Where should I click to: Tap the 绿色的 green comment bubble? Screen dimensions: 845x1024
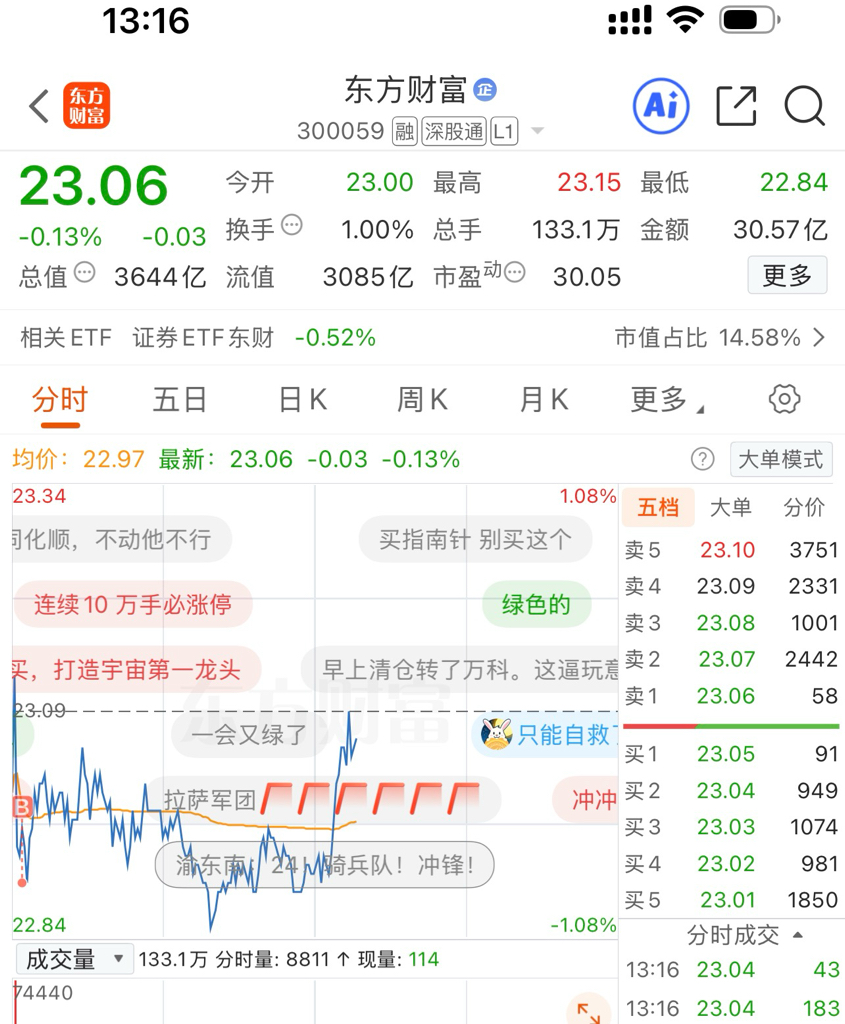[x=536, y=604]
